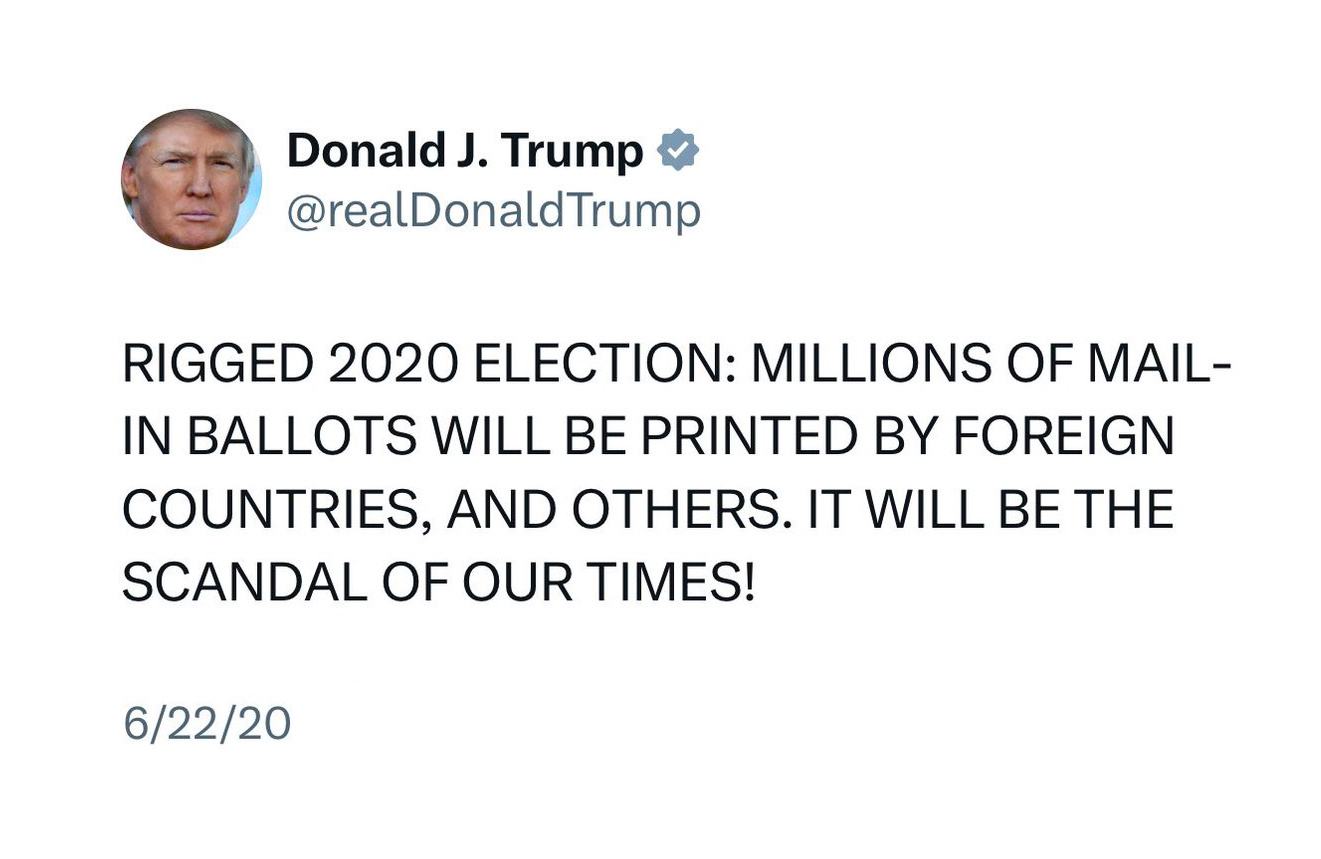Click the word ELECTION: in first line
This screenshot has height=859, width=1321.
(x=604, y=364)
